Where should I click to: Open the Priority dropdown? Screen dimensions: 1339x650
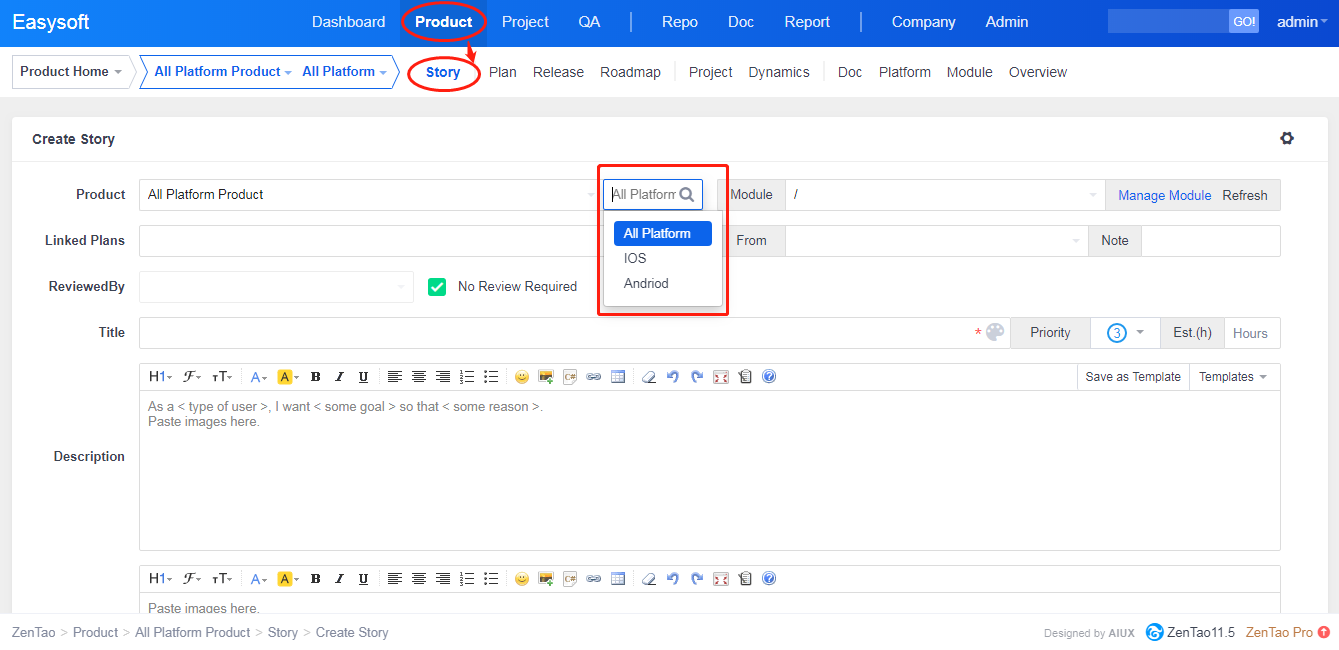tap(1125, 333)
